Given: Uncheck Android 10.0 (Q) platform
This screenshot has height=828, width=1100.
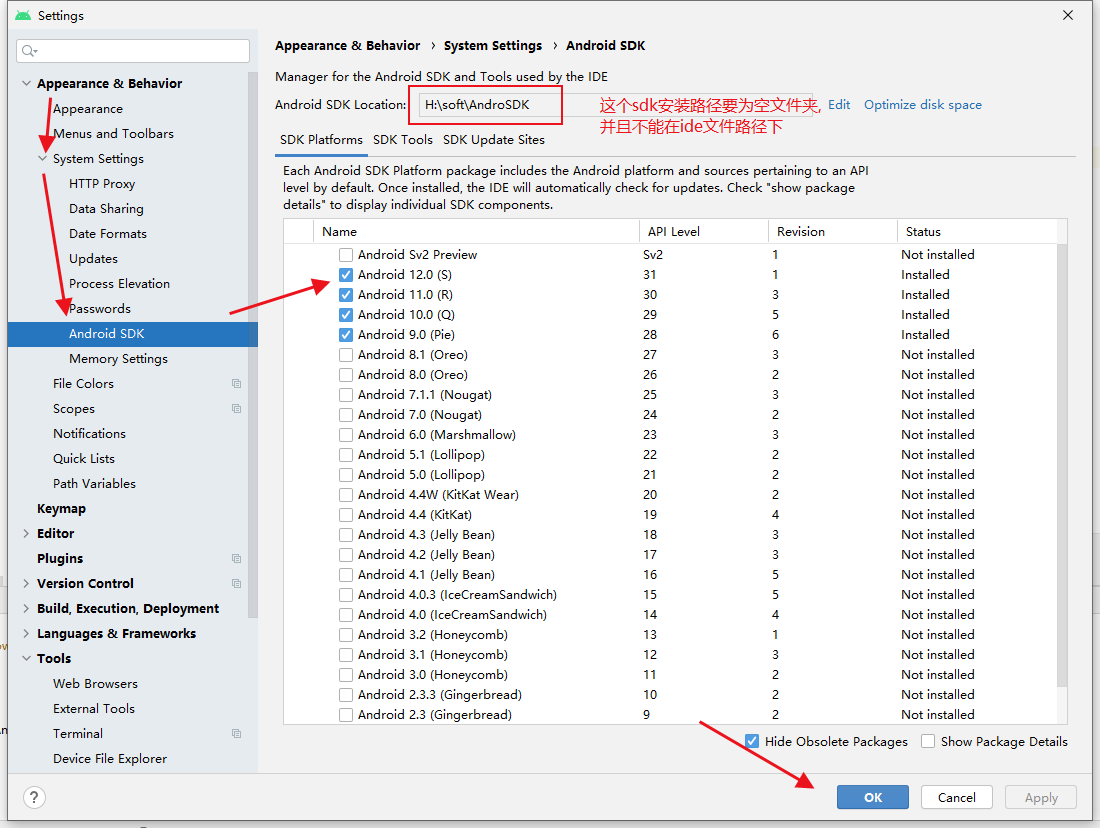Looking at the screenshot, I should 346,315.
